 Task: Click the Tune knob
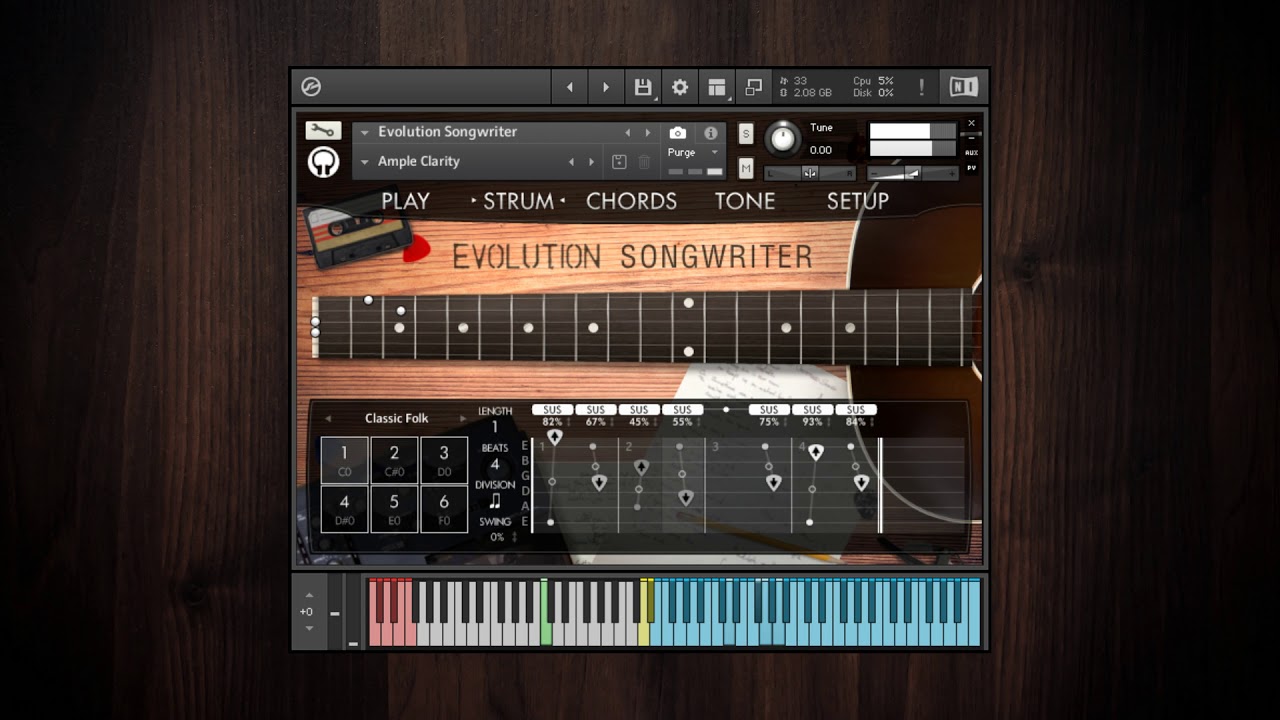(x=784, y=138)
